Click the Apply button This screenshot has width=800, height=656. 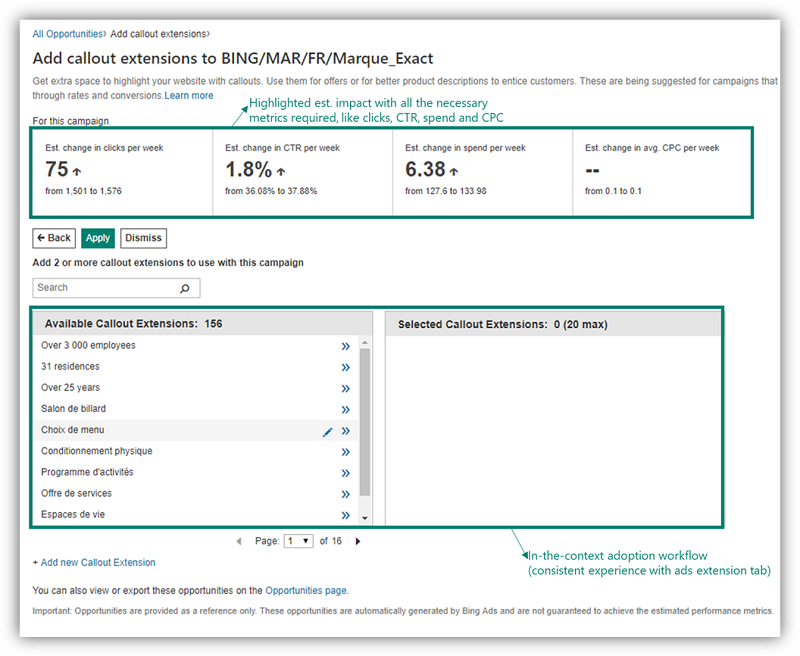pos(98,238)
